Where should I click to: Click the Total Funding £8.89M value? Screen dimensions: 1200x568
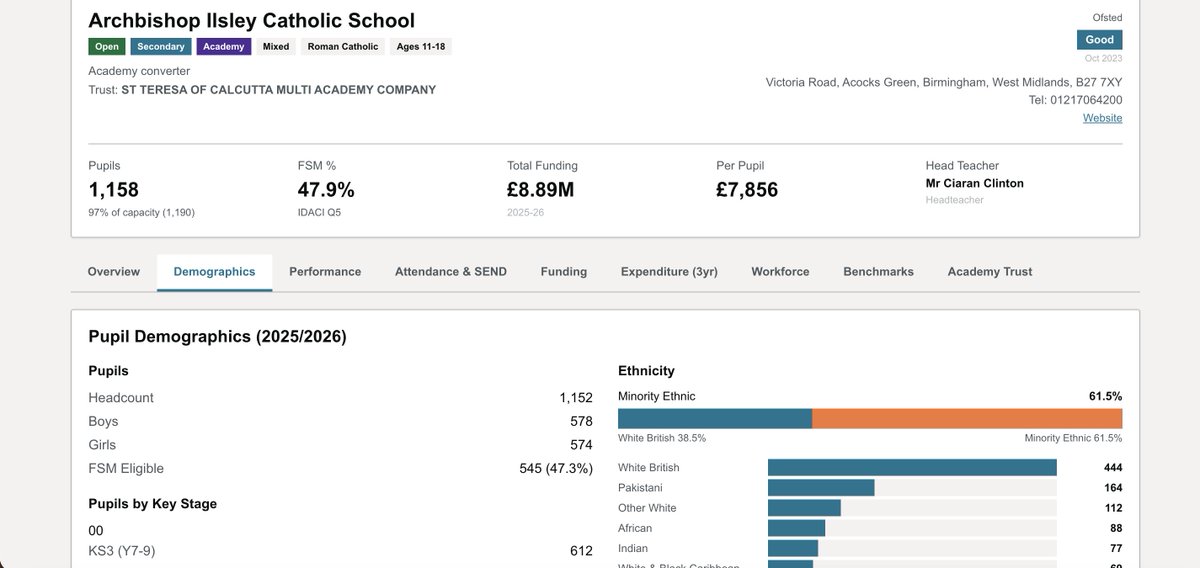541,190
